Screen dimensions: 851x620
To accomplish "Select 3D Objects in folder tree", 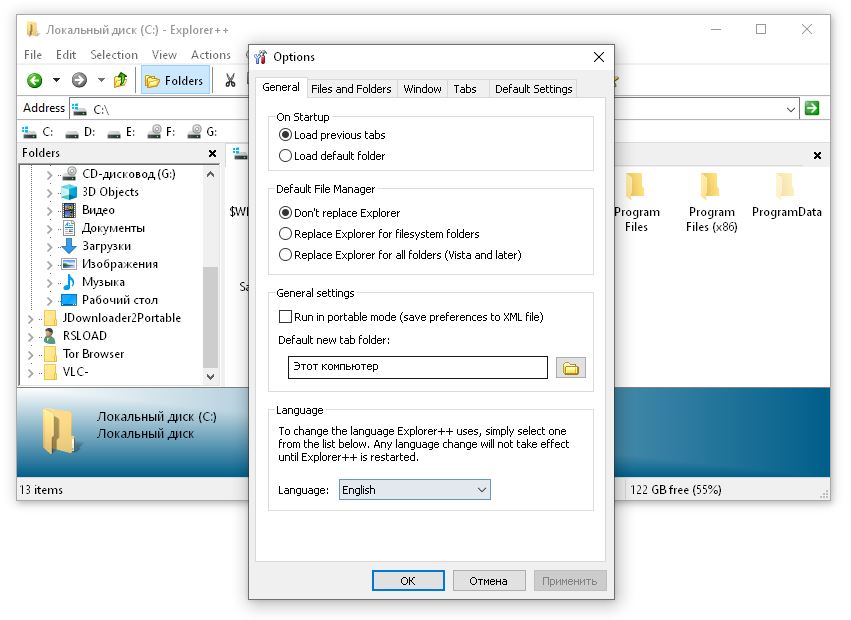I will [110, 192].
